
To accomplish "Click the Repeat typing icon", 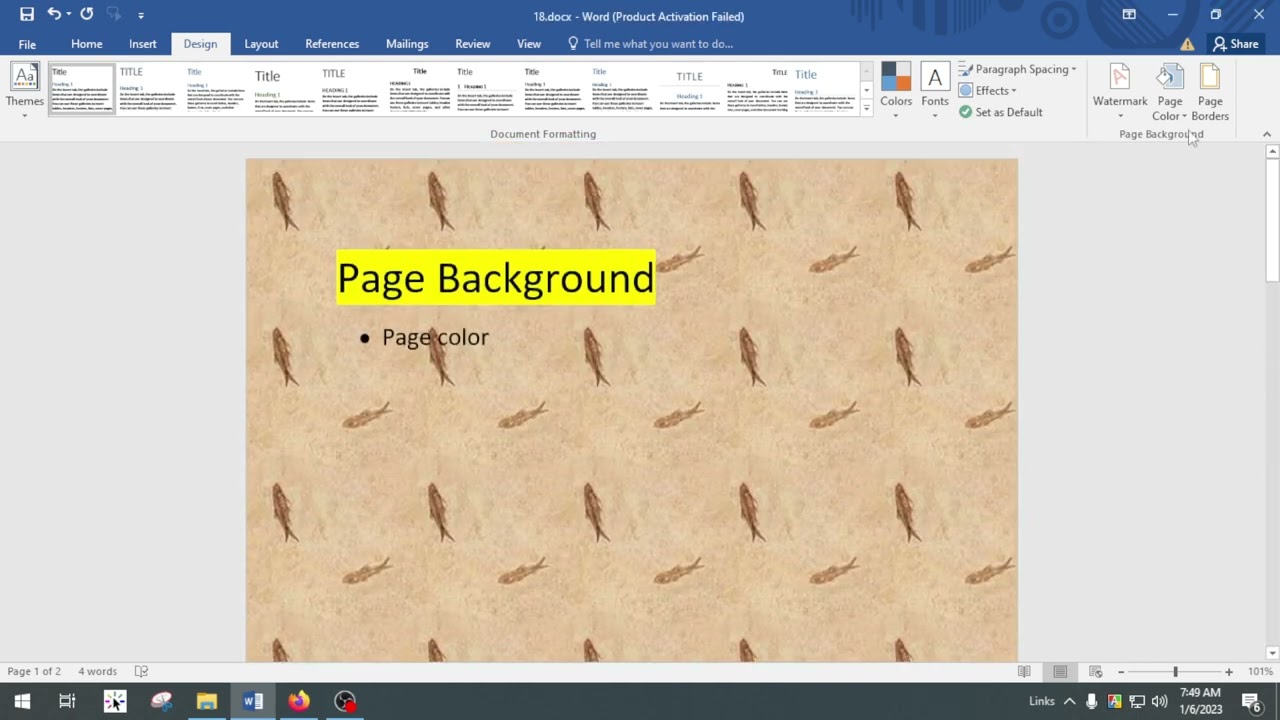I will (86, 14).
